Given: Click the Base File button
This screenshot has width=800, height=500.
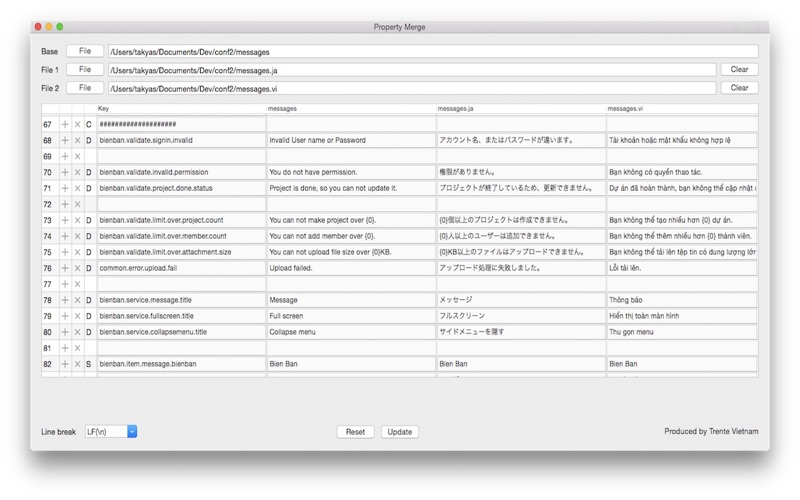Looking at the screenshot, I should click(x=85, y=51).
